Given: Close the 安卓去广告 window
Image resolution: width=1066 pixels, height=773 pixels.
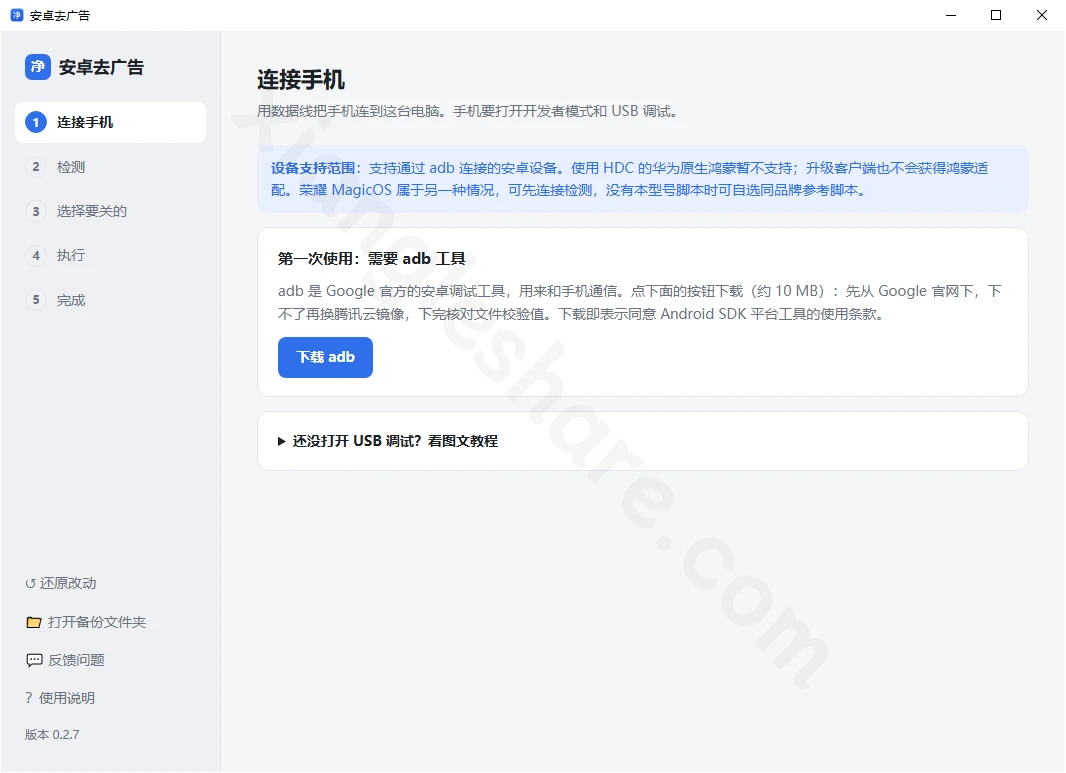Looking at the screenshot, I should (1042, 15).
